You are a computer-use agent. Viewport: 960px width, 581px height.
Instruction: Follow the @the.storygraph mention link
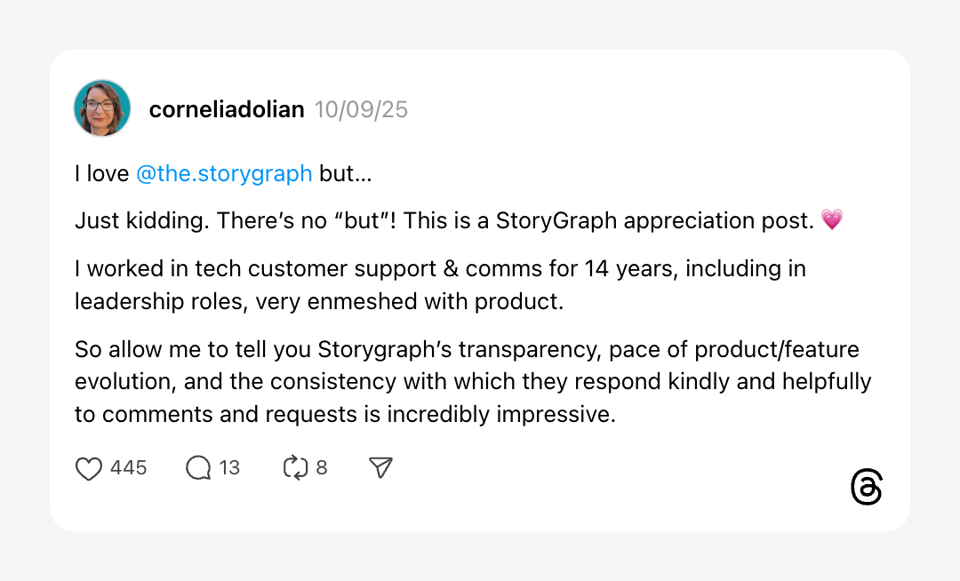click(x=224, y=174)
